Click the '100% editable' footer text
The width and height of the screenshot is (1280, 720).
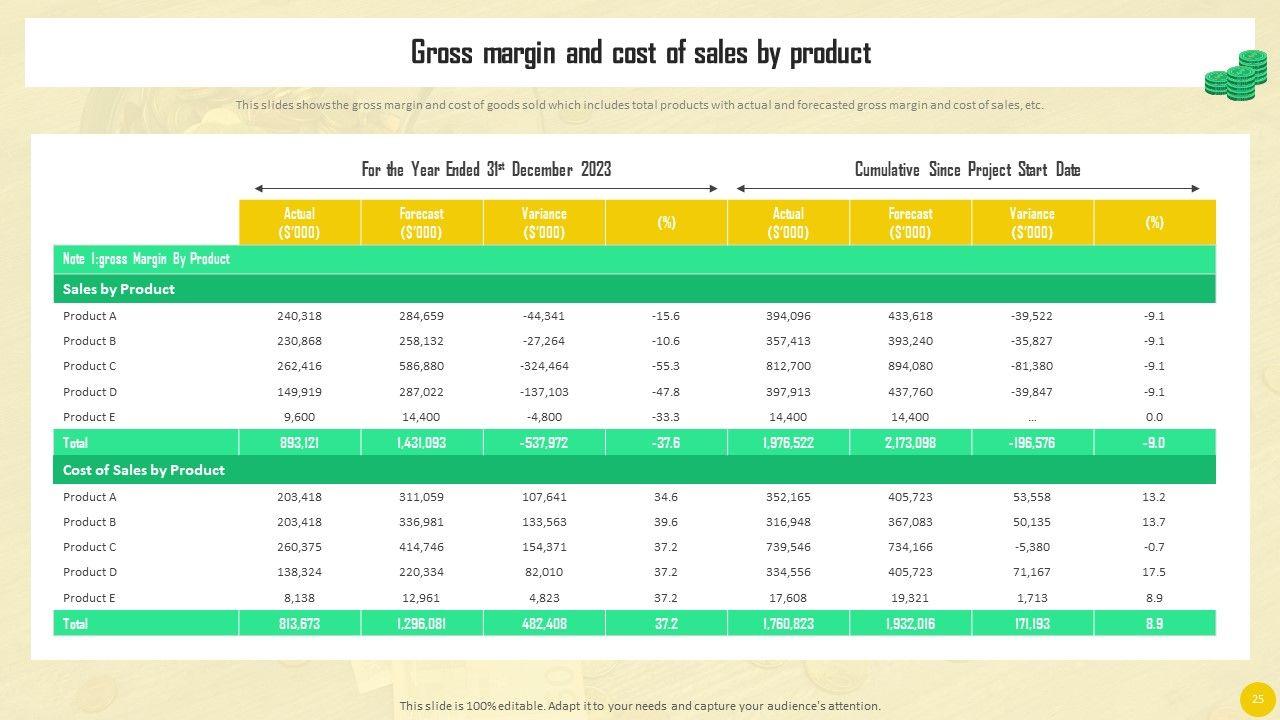pyautogui.click(x=640, y=706)
